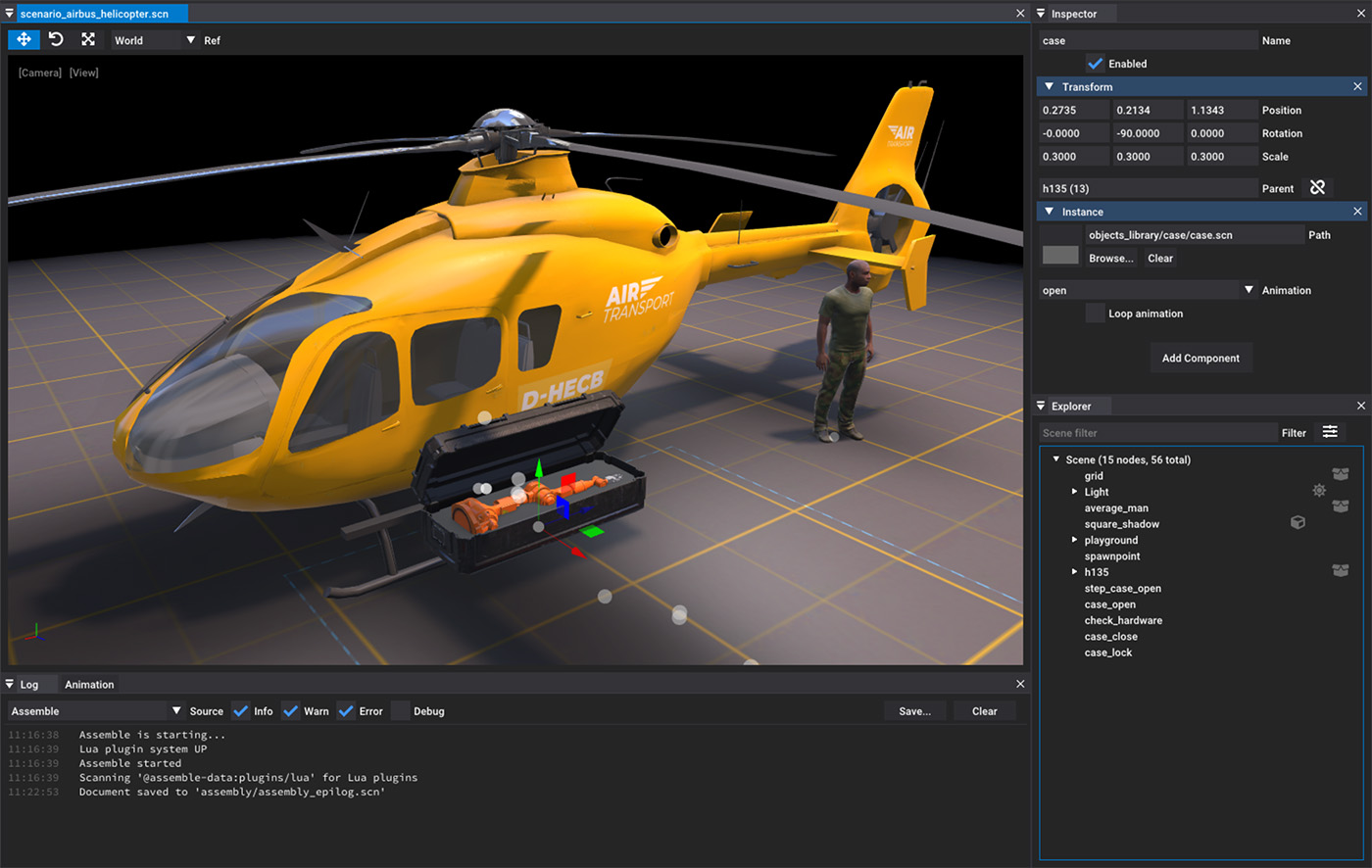Expand the Light node
1372x868 pixels.
coord(1074,491)
